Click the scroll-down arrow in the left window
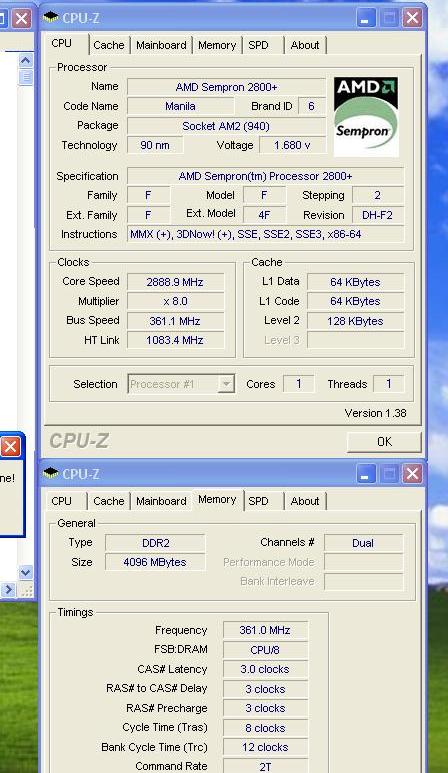Screen dimensions: 448x773 [26, 572]
